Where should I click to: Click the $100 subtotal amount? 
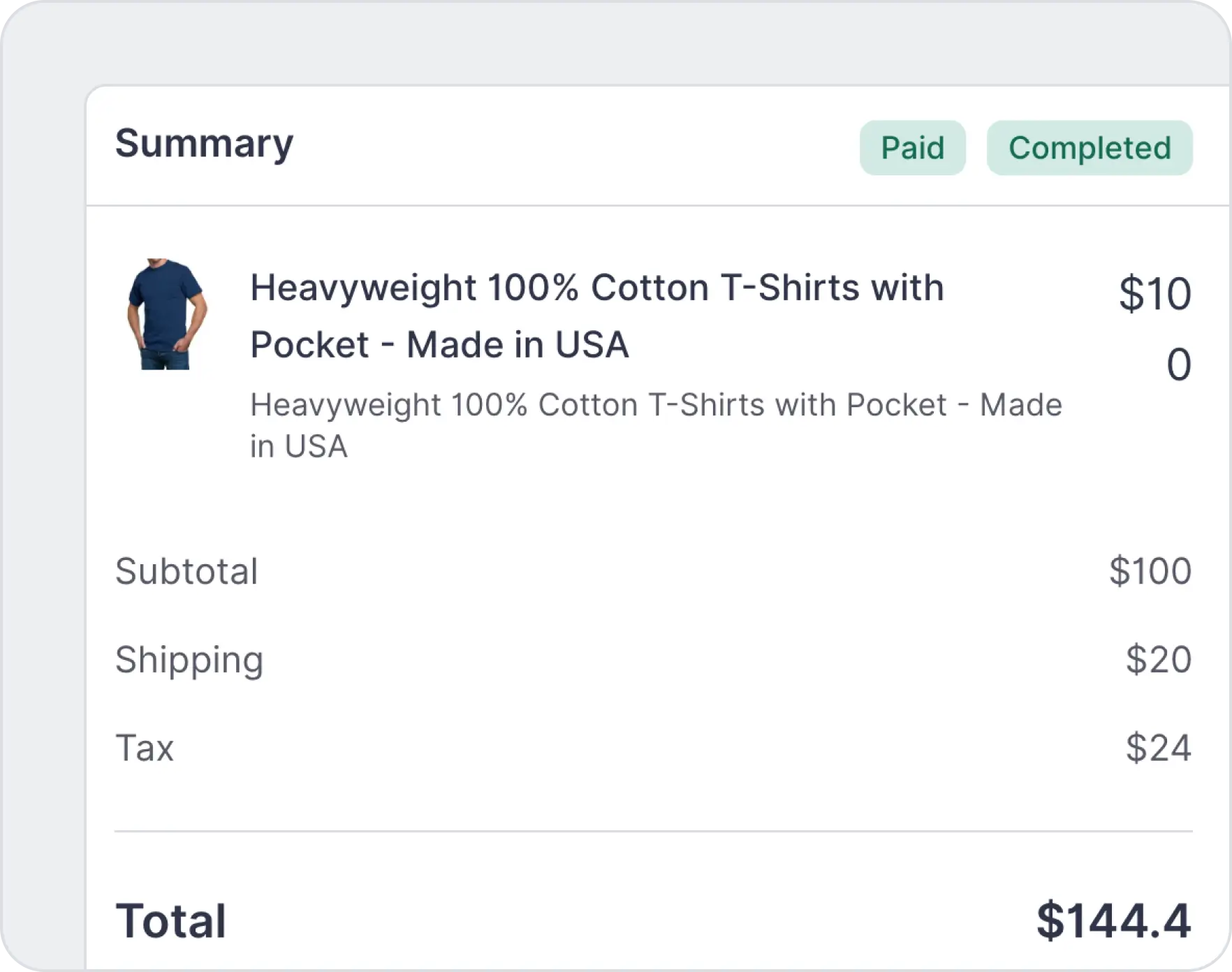click(1150, 571)
